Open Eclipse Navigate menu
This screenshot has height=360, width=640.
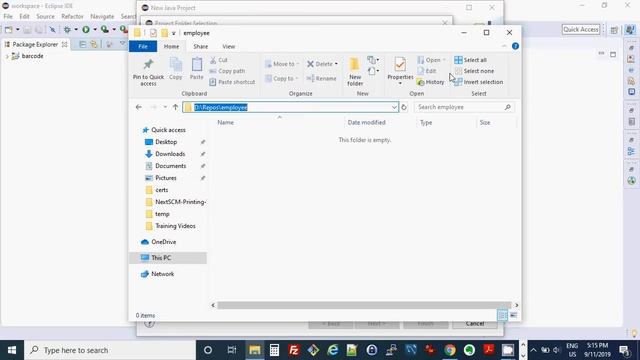pos(102,16)
